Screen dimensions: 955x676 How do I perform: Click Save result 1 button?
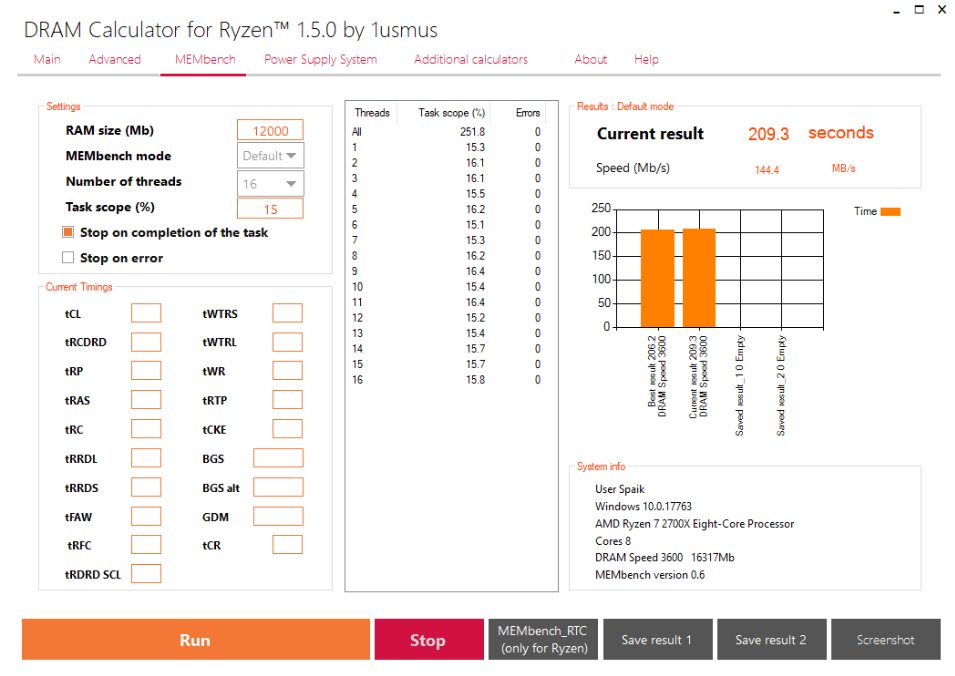tap(658, 639)
